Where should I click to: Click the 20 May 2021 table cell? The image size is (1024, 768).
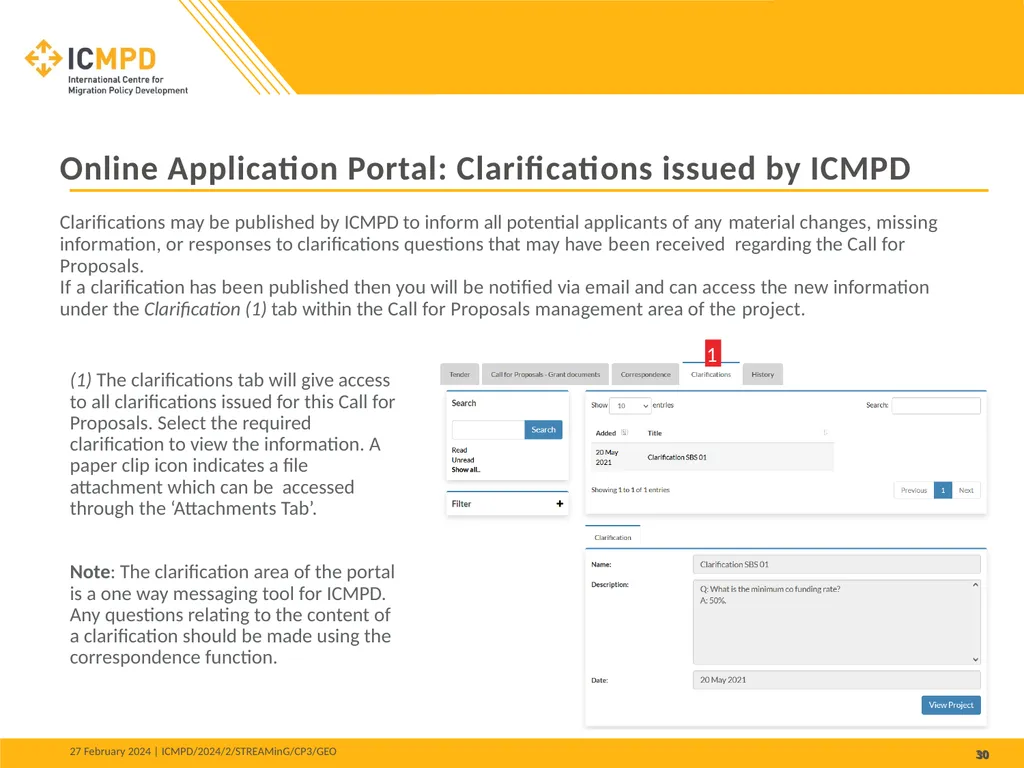(x=607, y=457)
